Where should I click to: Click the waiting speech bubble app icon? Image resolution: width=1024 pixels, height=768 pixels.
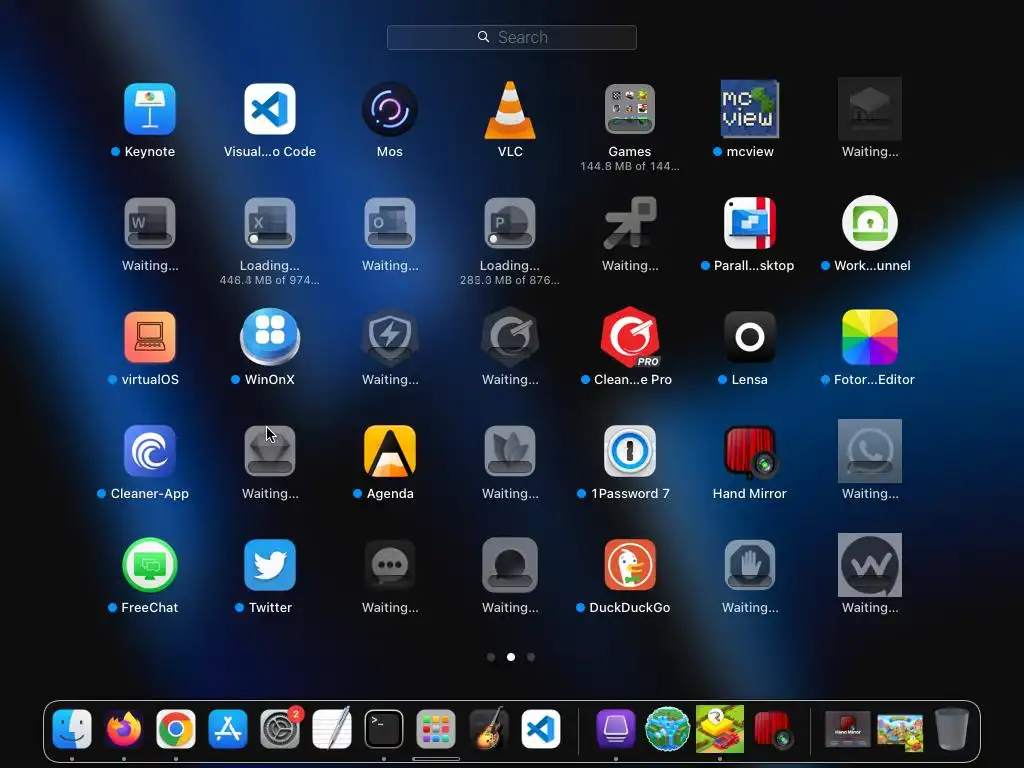pyautogui.click(x=390, y=565)
